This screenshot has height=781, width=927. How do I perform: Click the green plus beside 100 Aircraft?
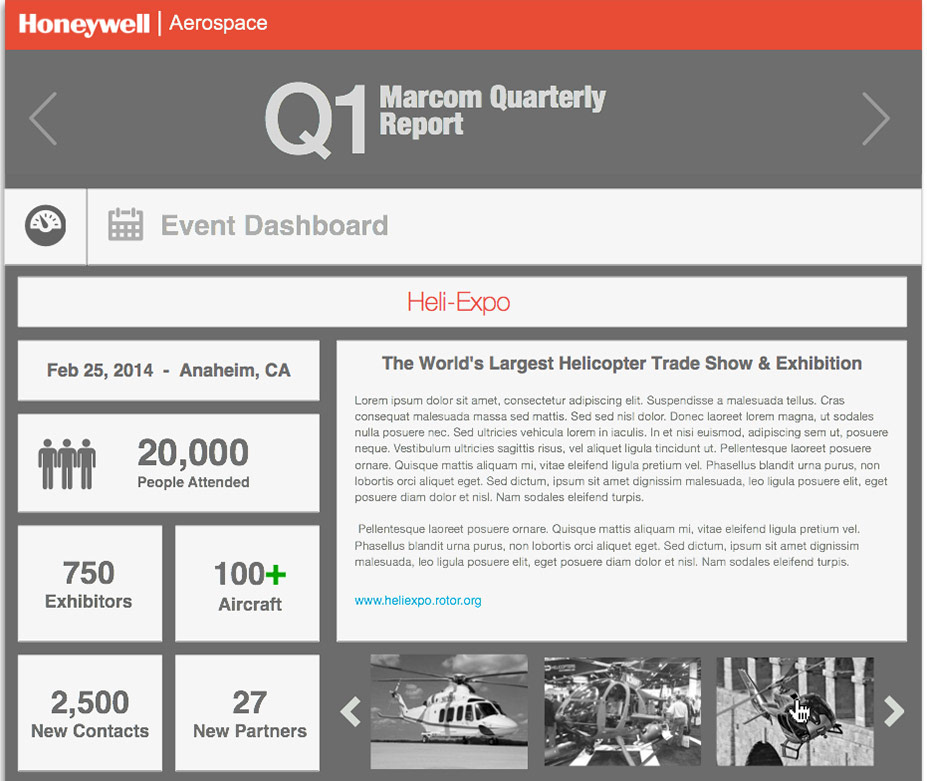pyautogui.click(x=275, y=574)
